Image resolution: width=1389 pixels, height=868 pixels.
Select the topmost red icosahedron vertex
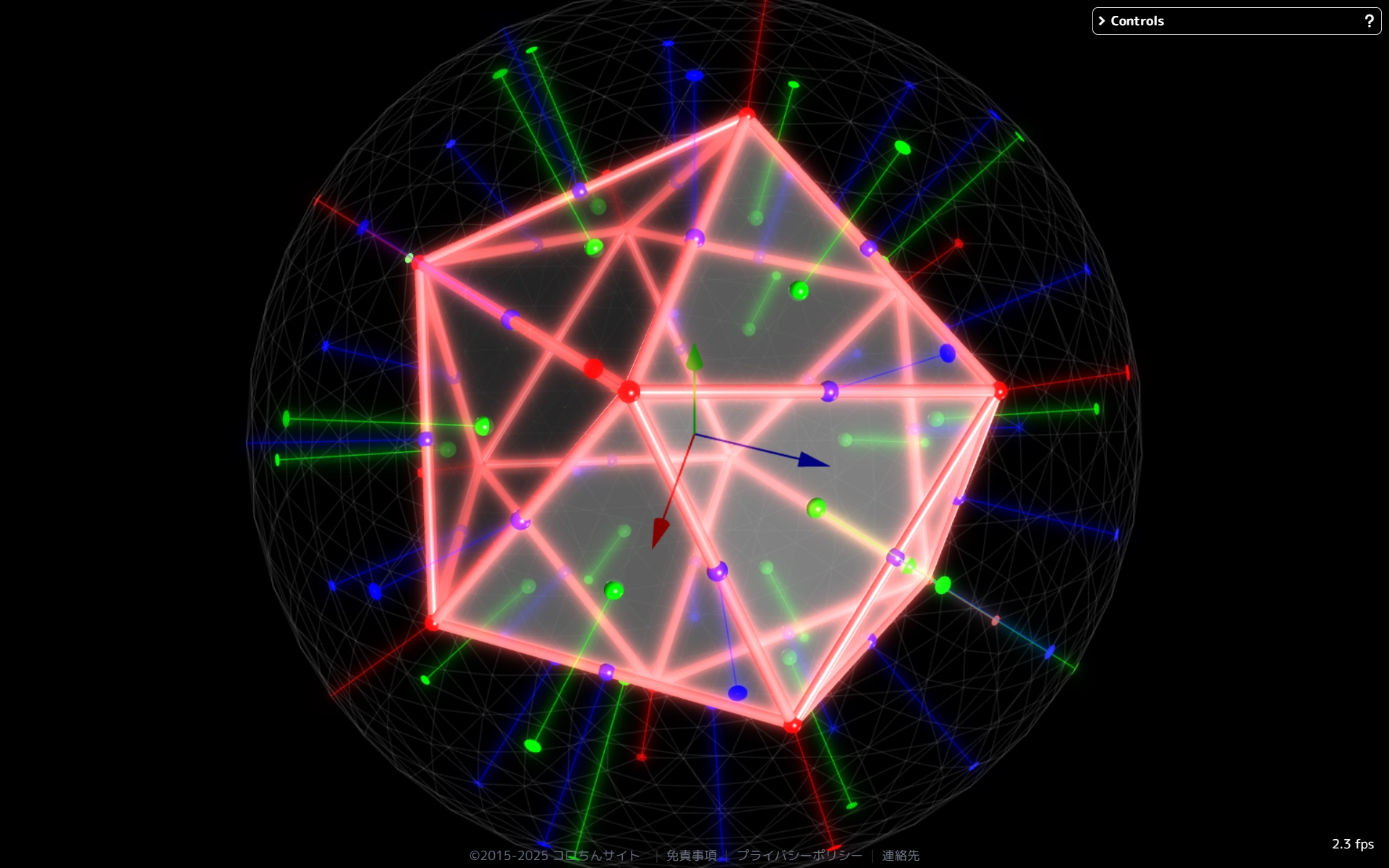coord(747,114)
